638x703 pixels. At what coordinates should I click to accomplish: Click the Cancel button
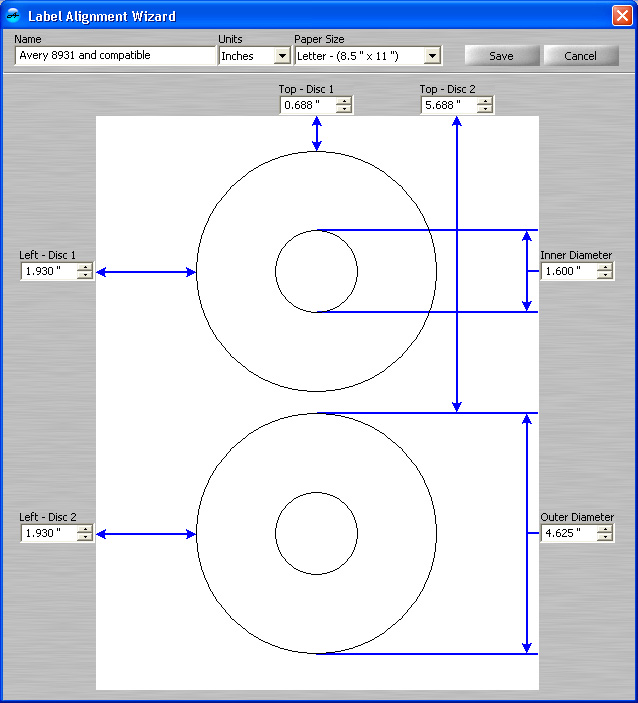pos(581,56)
